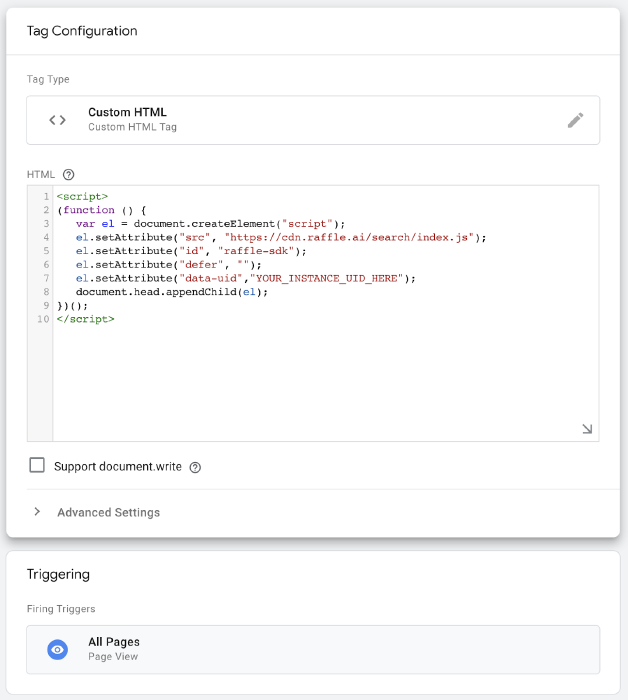Open the All Pages firing trigger

(x=313, y=650)
